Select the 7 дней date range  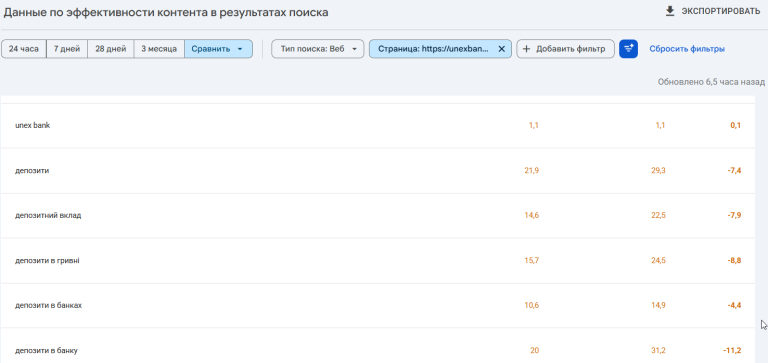pyautogui.click(x=67, y=49)
